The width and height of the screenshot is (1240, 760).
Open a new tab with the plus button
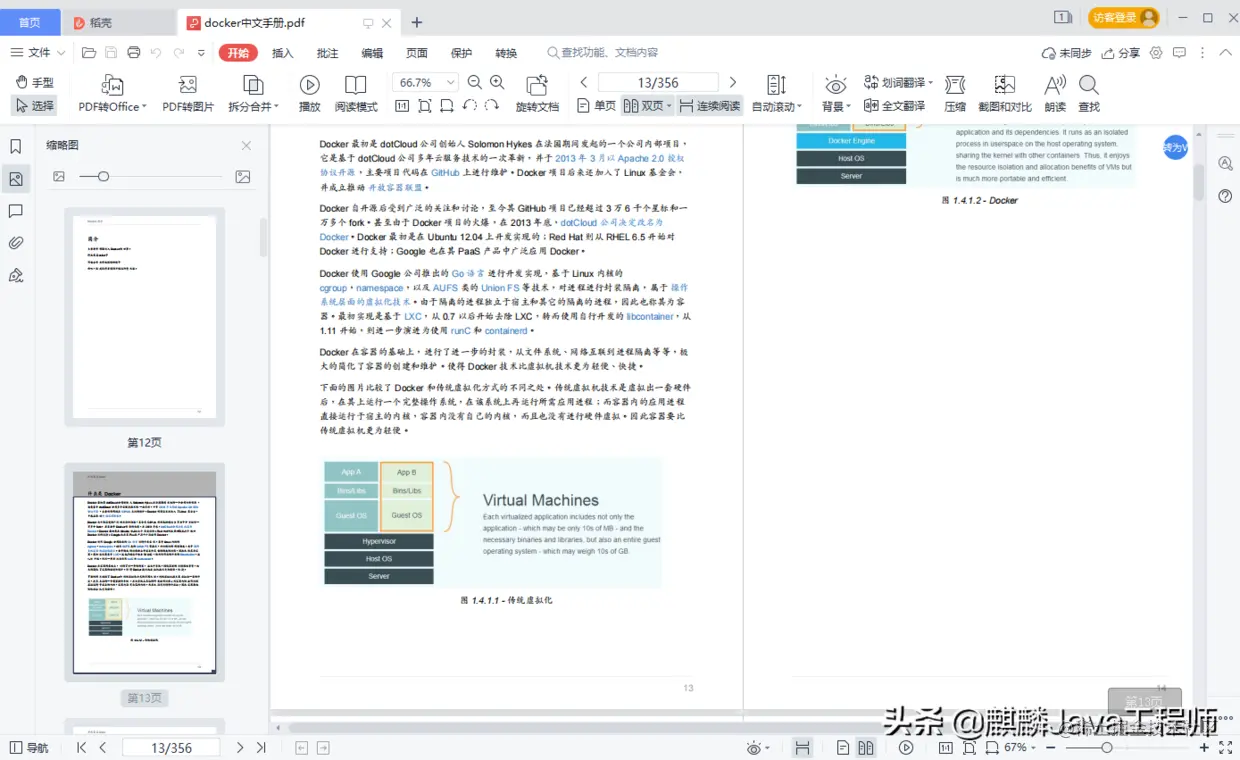(x=417, y=22)
